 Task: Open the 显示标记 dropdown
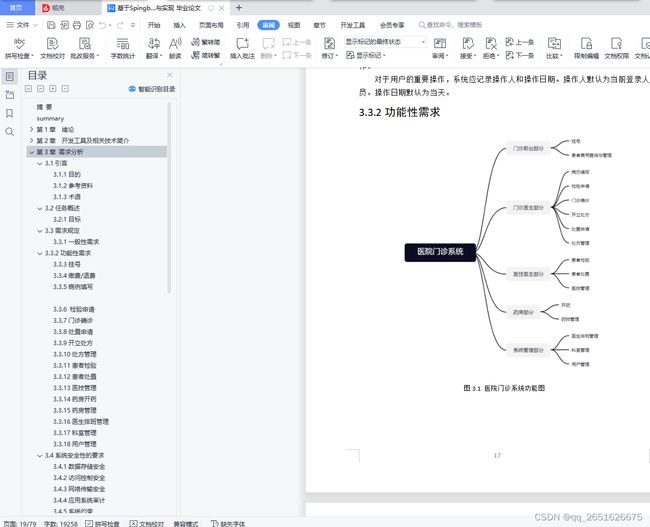click(366, 55)
